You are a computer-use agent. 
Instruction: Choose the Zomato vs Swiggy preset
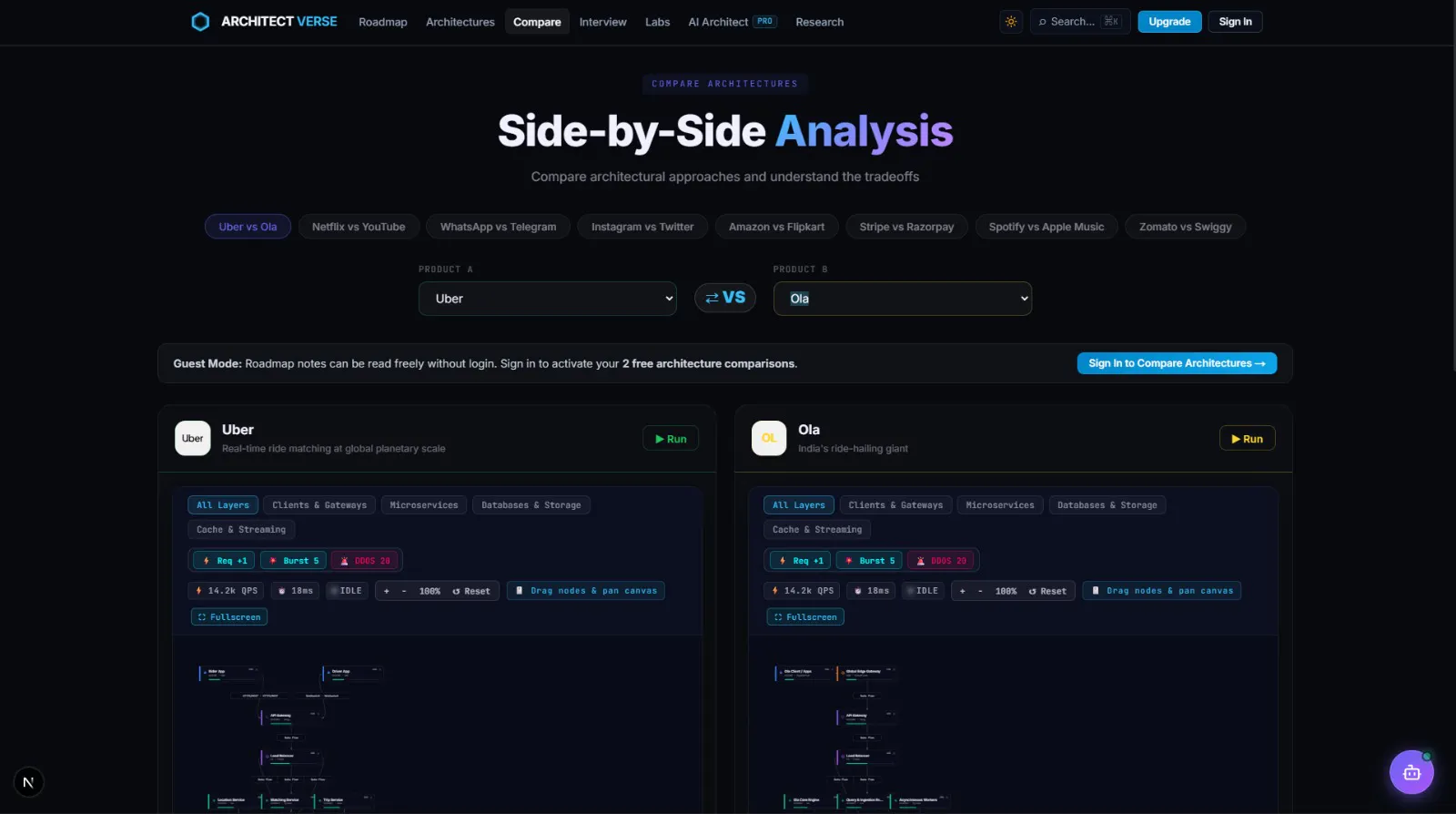pyautogui.click(x=1185, y=227)
